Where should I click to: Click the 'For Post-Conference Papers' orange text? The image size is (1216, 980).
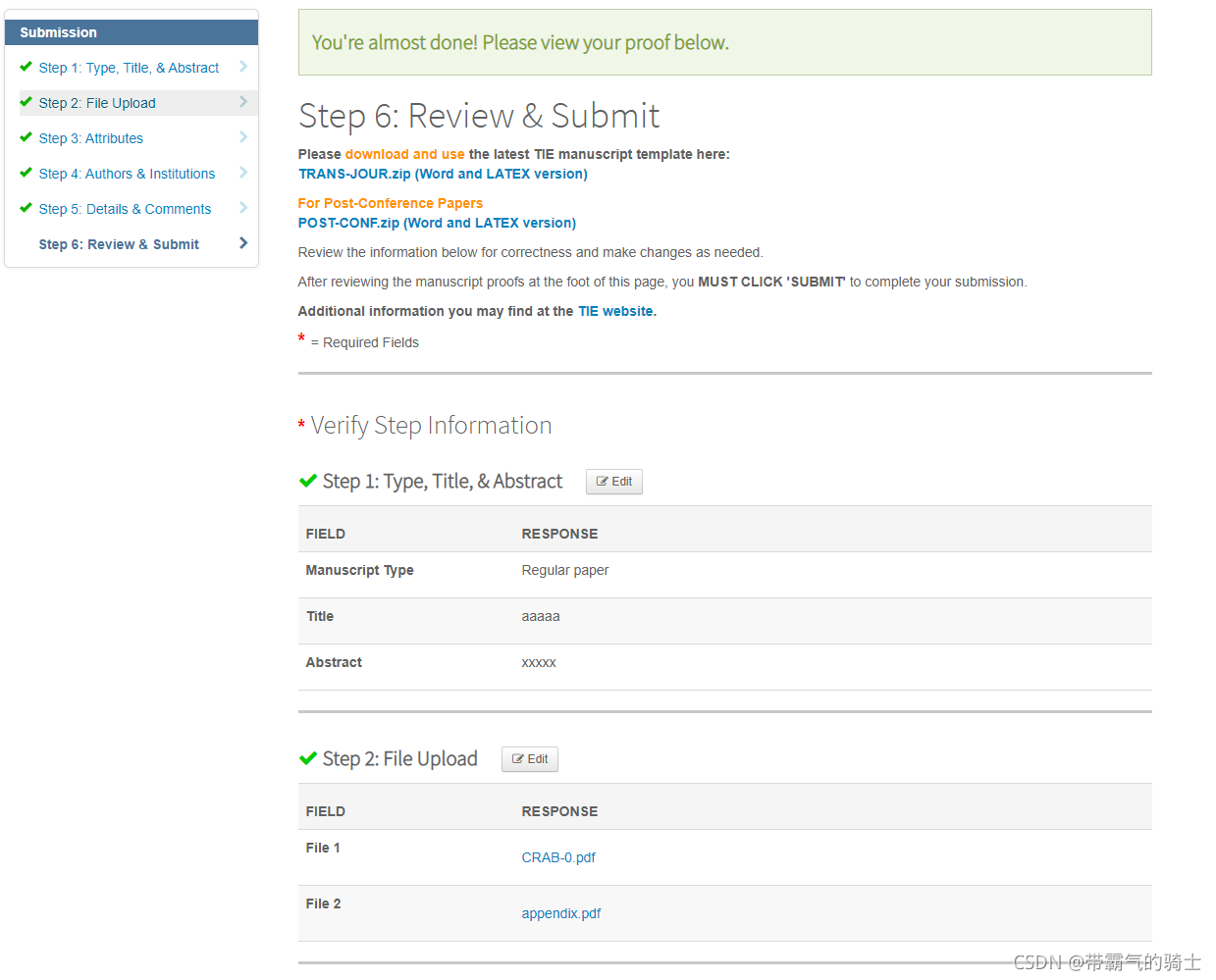point(391,203)
